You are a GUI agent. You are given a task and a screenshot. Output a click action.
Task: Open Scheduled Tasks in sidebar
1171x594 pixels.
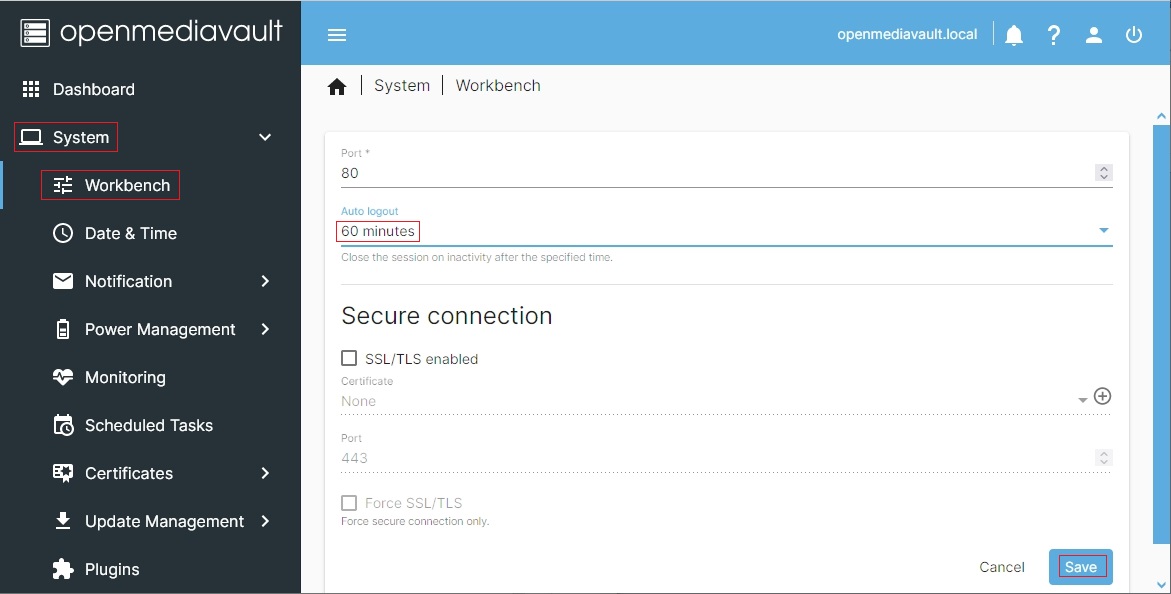(x=148, y=425)
